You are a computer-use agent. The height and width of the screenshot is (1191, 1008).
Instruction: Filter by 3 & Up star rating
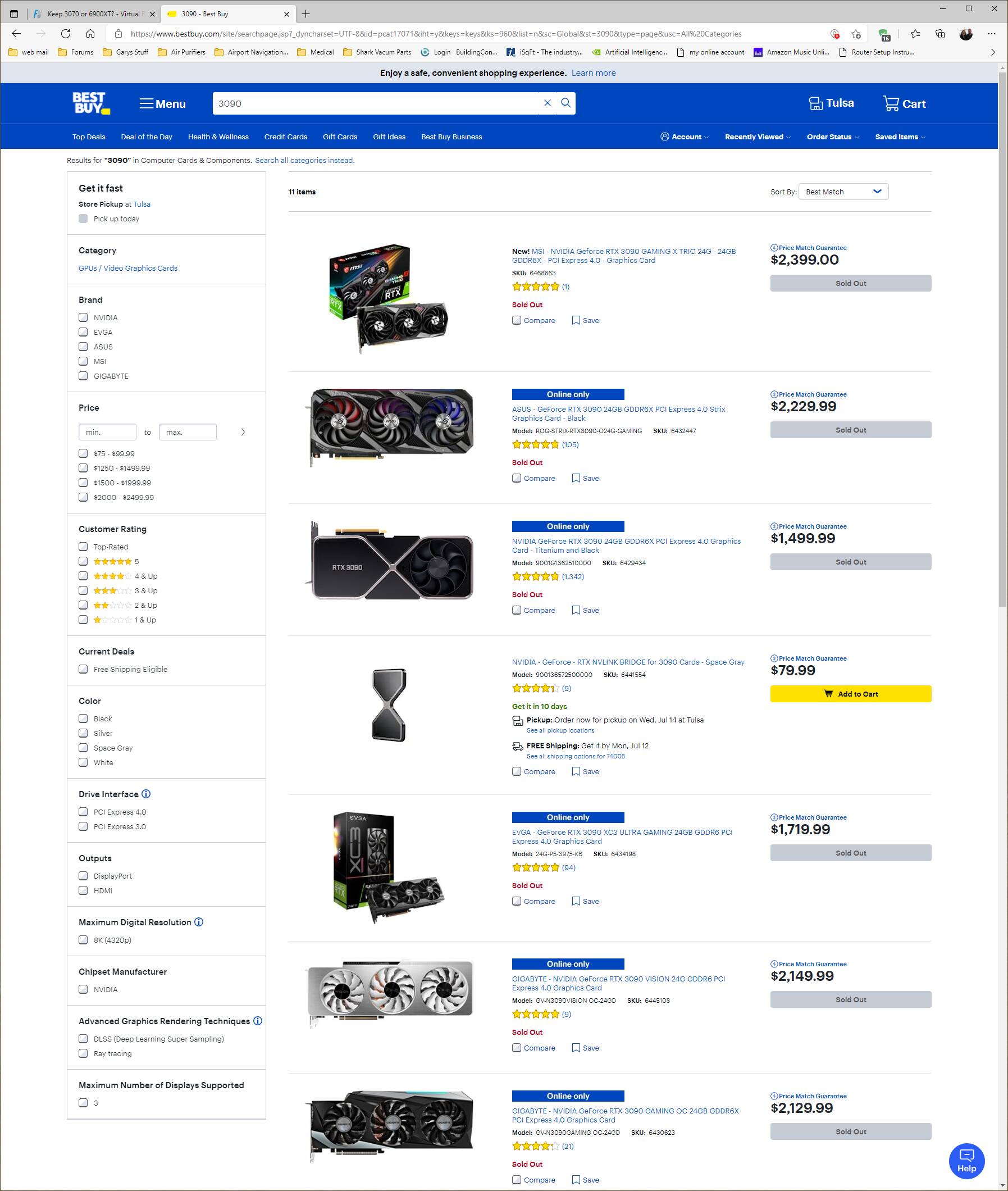point(84,590)
